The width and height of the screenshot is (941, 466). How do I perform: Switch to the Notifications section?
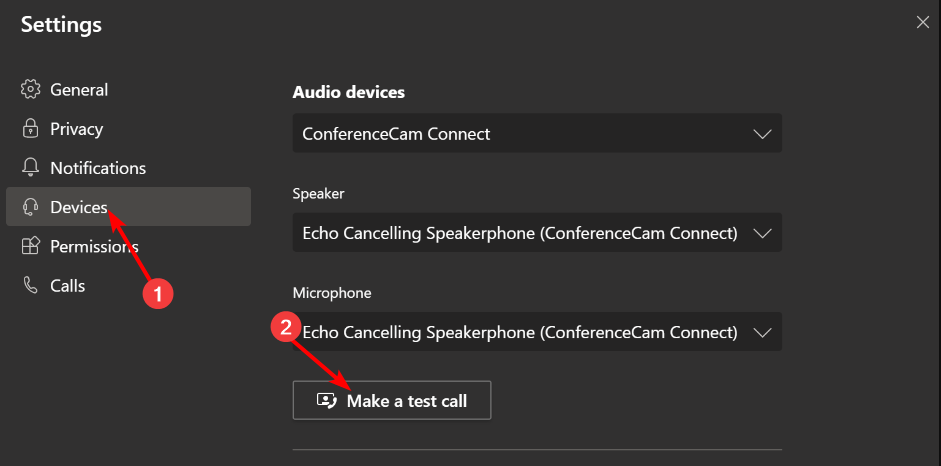coord(128,168)
